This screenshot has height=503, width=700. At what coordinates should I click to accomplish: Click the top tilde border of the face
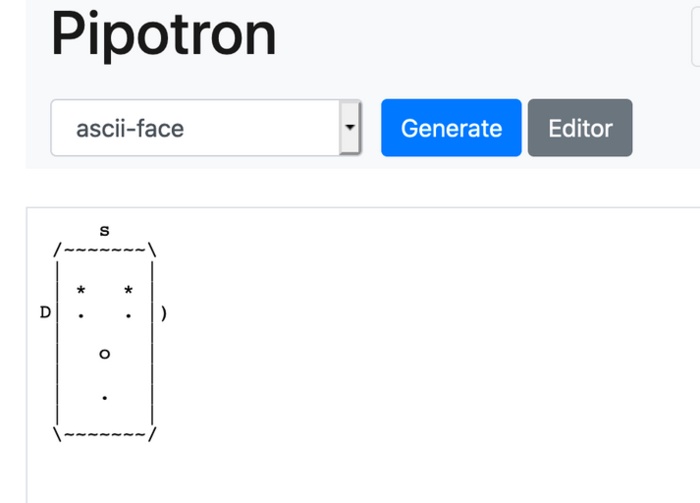pyautogui.click(x=105, y=250)
